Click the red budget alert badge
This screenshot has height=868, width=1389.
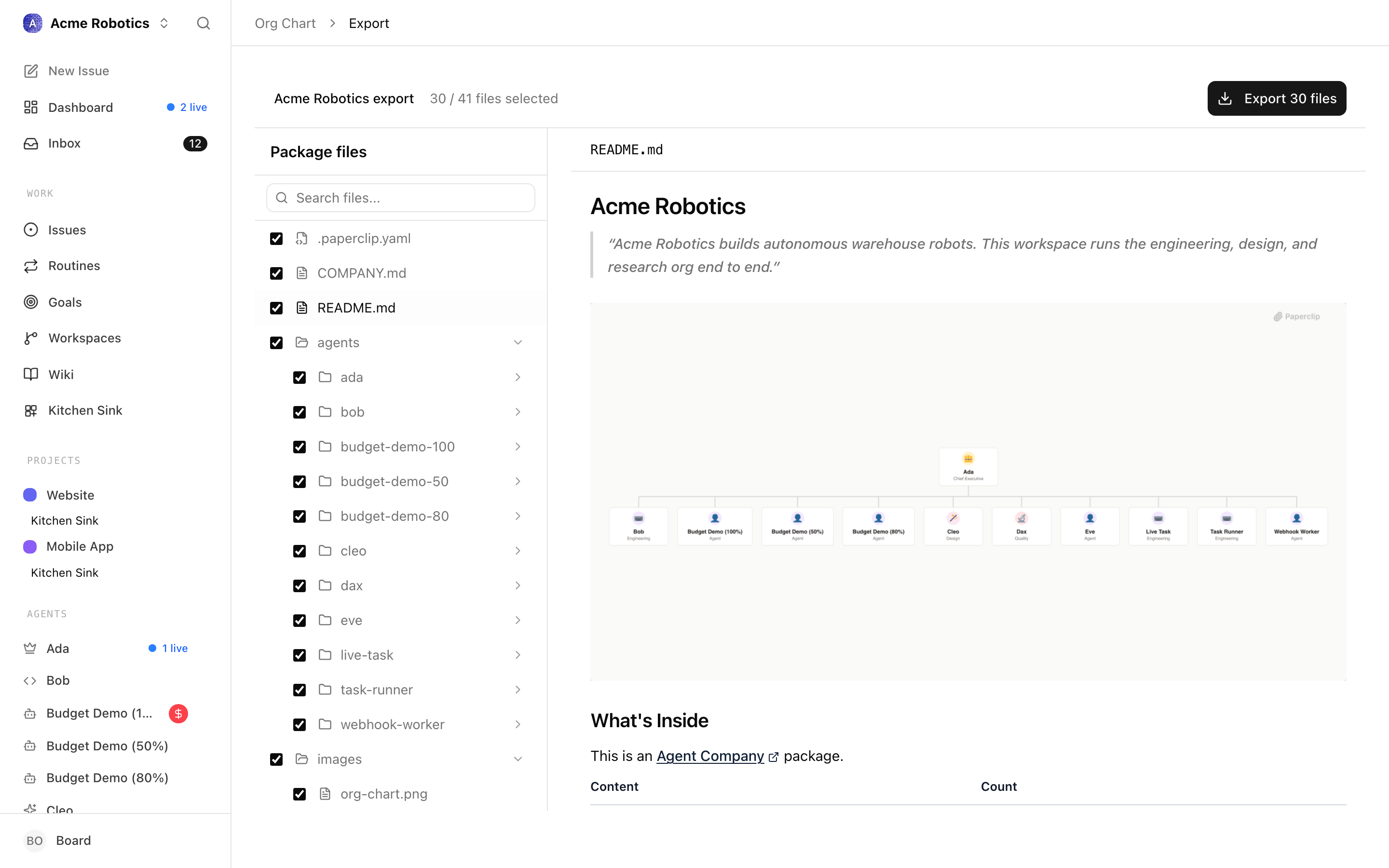click(178, 713)
